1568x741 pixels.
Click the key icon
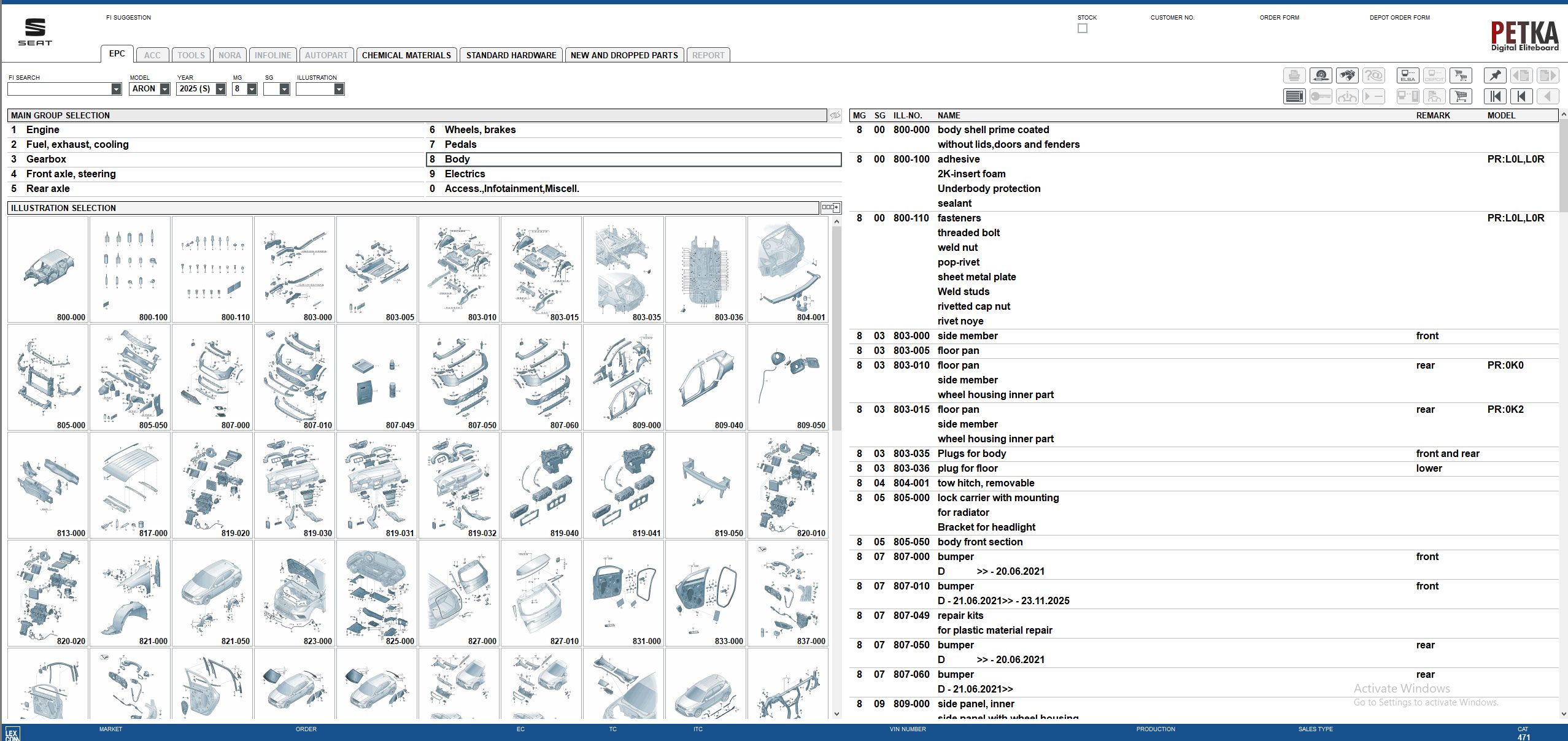(x=1321, y=96)
